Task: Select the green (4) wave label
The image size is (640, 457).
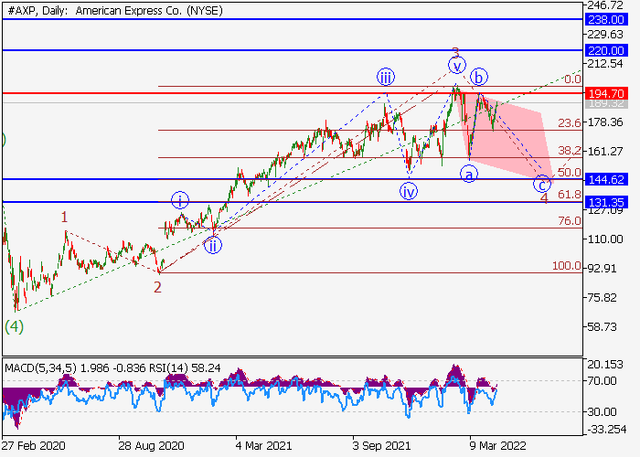Action: (14, 326)
